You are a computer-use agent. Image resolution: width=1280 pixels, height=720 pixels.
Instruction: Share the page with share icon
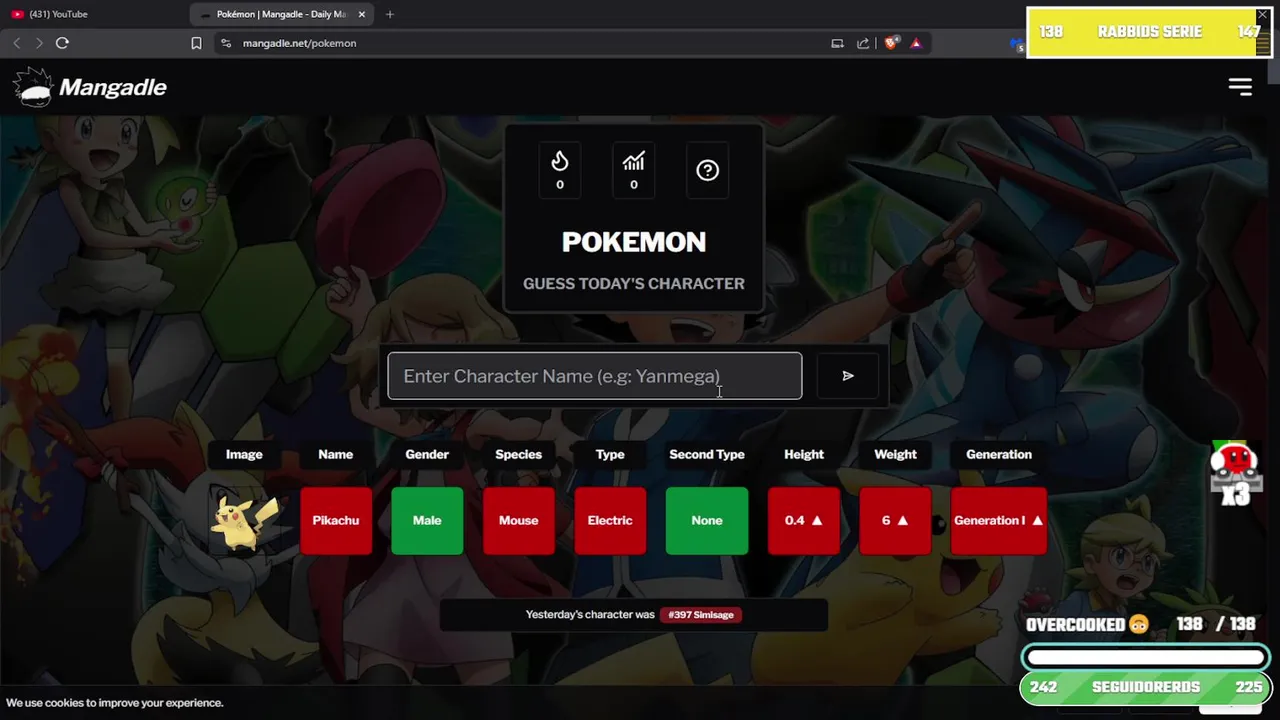863,43
